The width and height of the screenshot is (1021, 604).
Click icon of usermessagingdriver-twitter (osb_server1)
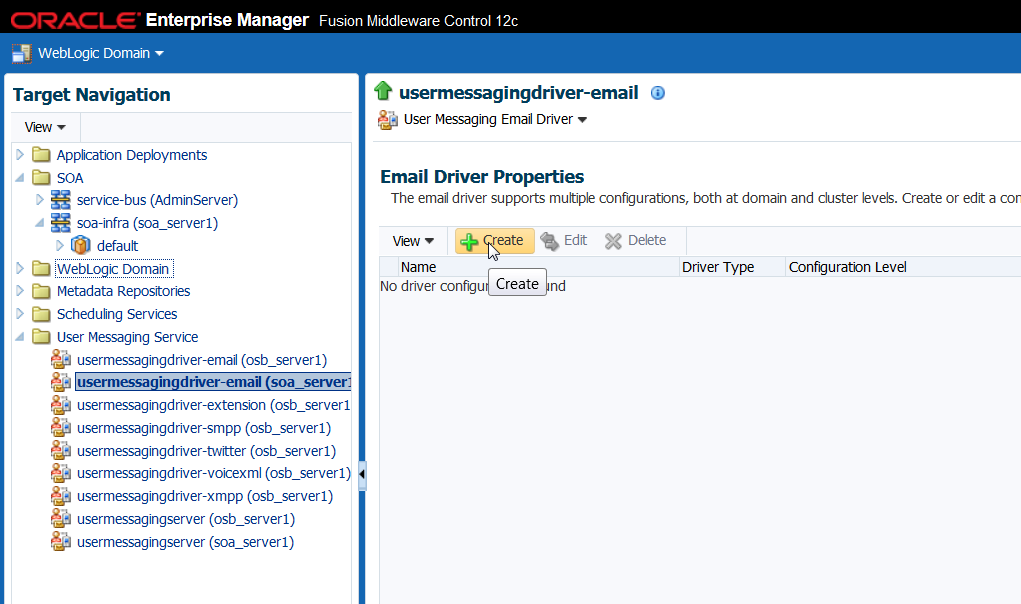click(61, 450)
